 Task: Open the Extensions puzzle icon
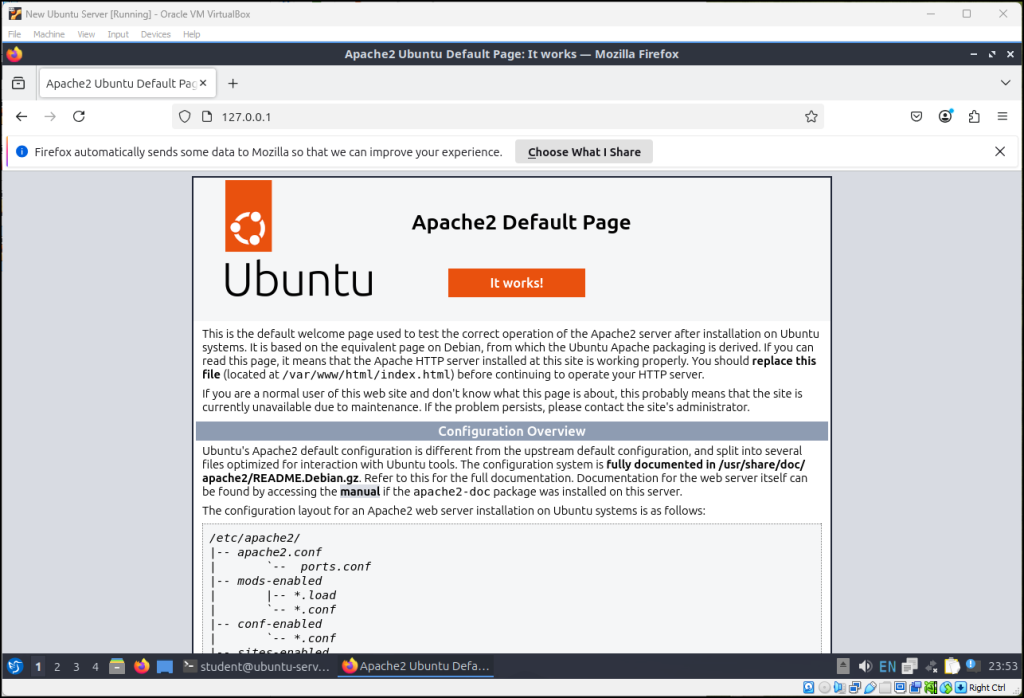pos(974,116)
